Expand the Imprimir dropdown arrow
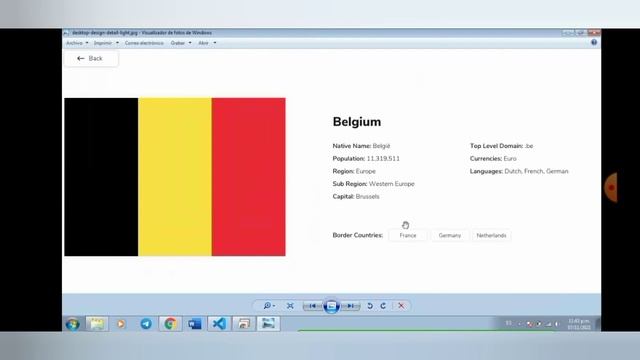The image size is (640, 360). (117, 43)
